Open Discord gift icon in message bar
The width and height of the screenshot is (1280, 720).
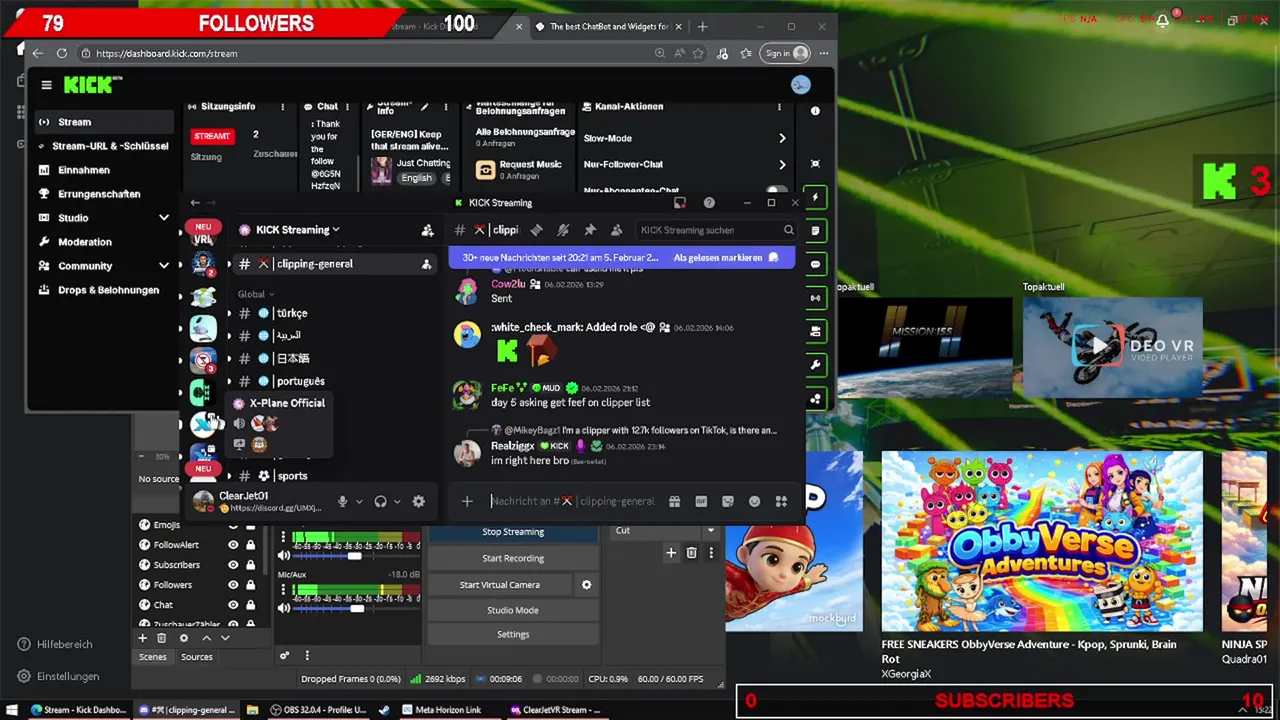click(674, 502)
